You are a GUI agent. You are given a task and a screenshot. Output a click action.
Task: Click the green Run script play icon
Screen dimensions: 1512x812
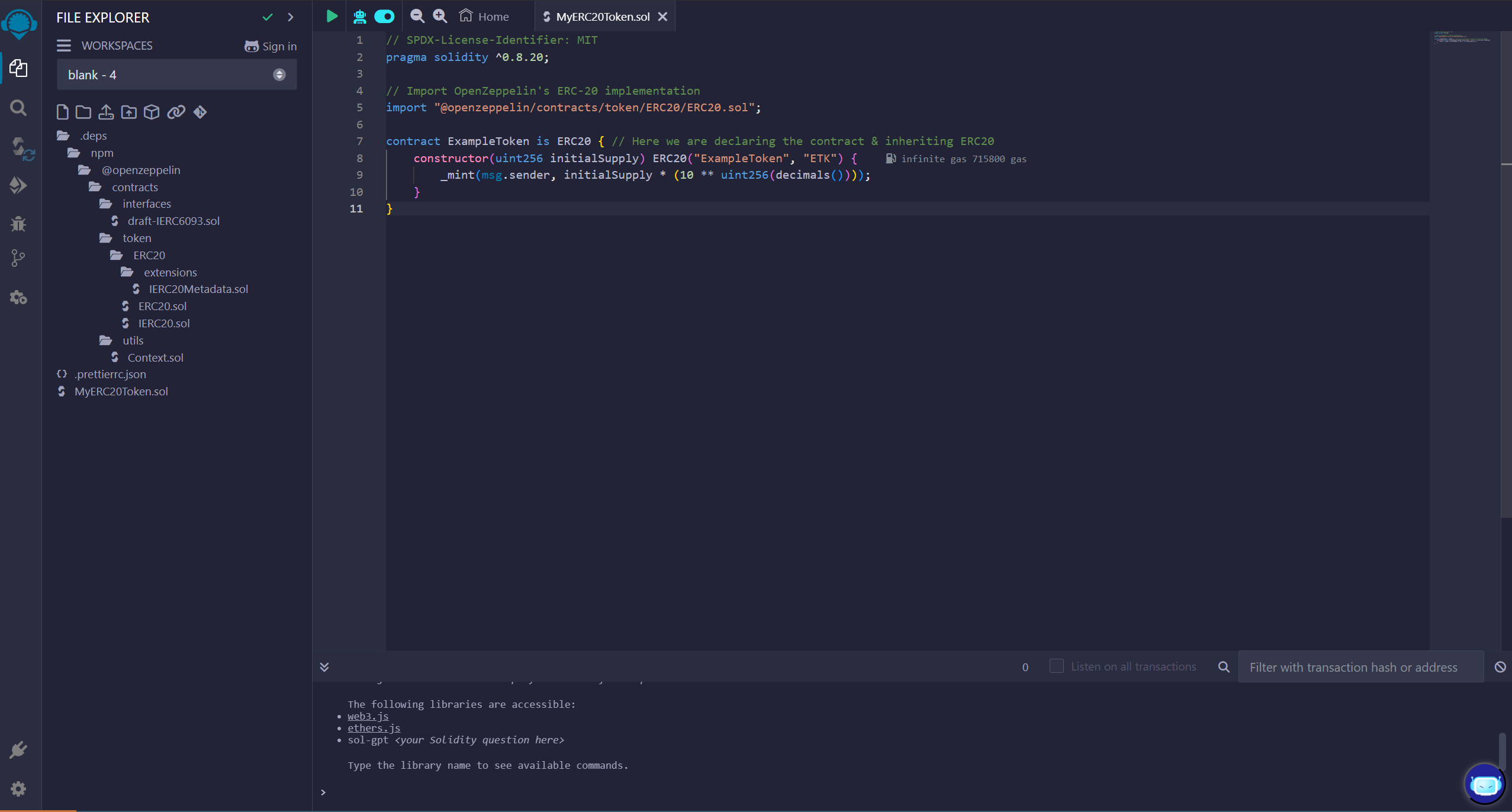(x=332, y=17)
